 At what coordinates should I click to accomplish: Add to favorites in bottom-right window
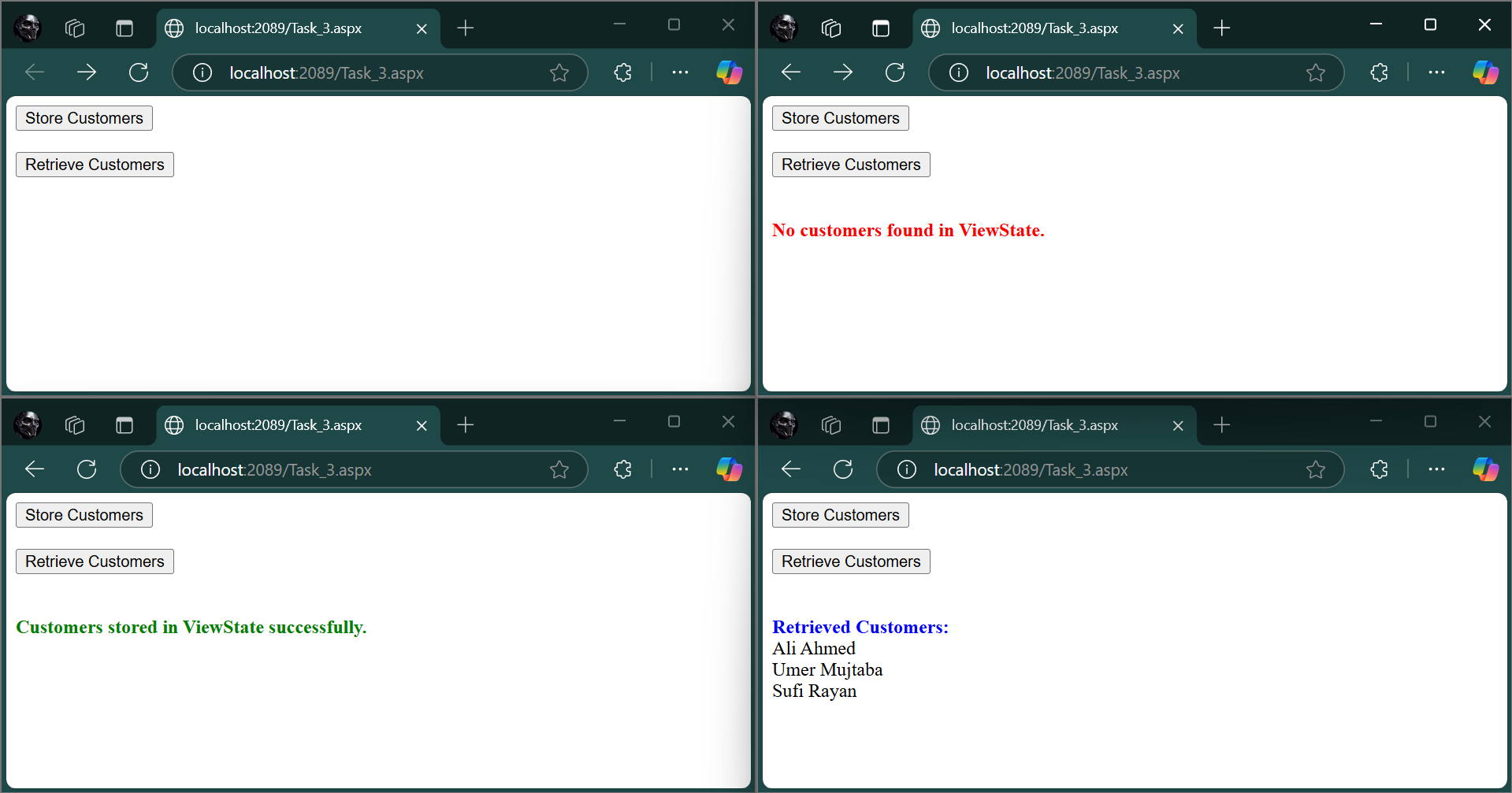pyautogui.click(x=1316, y=469)
